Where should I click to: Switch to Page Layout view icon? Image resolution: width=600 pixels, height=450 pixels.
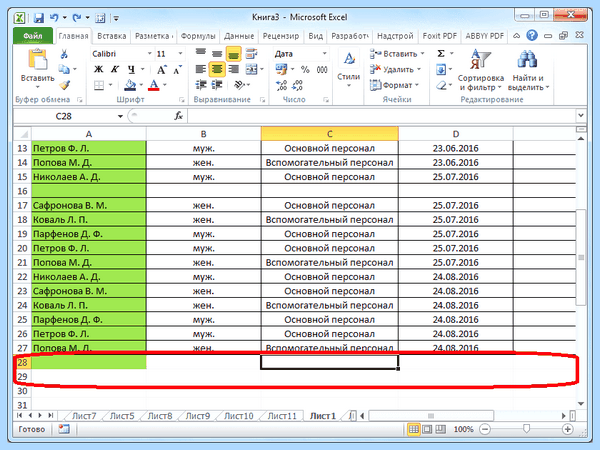427,429
